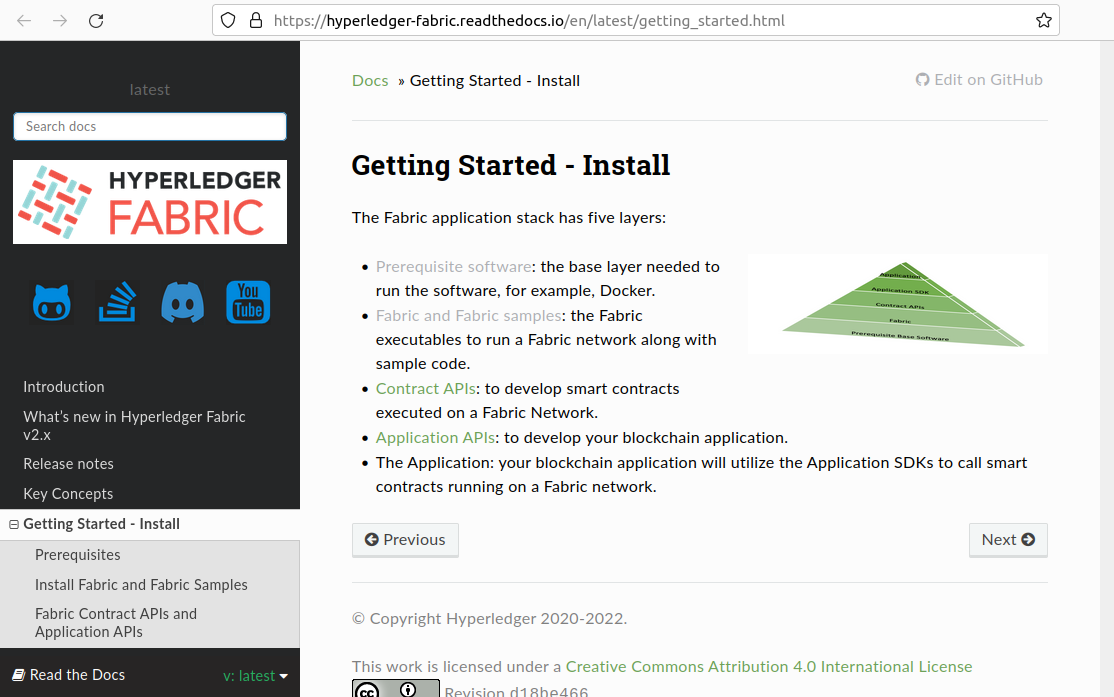Open the GitHub icon in sidebar
Screen dimensions: 1114x697
tap(52, 303)
